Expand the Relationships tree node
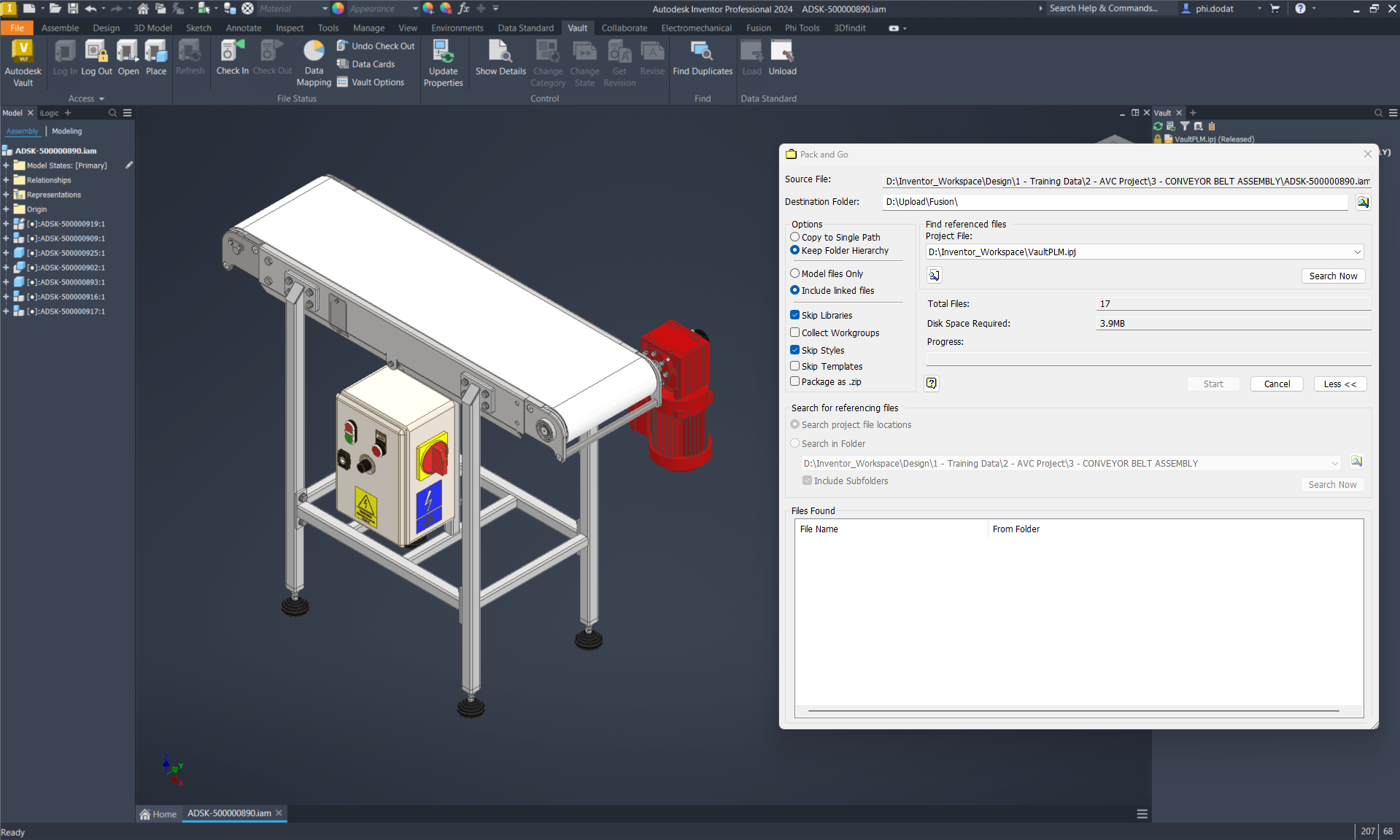 click(6, 180)
